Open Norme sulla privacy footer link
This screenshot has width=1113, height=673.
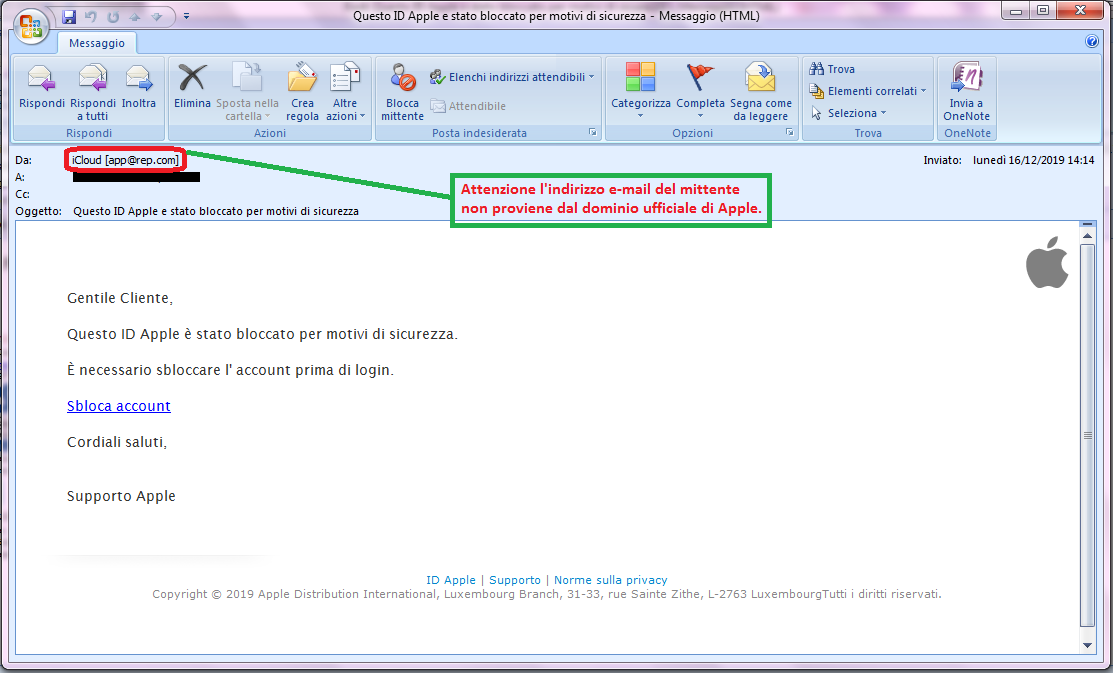click(610, 580)
